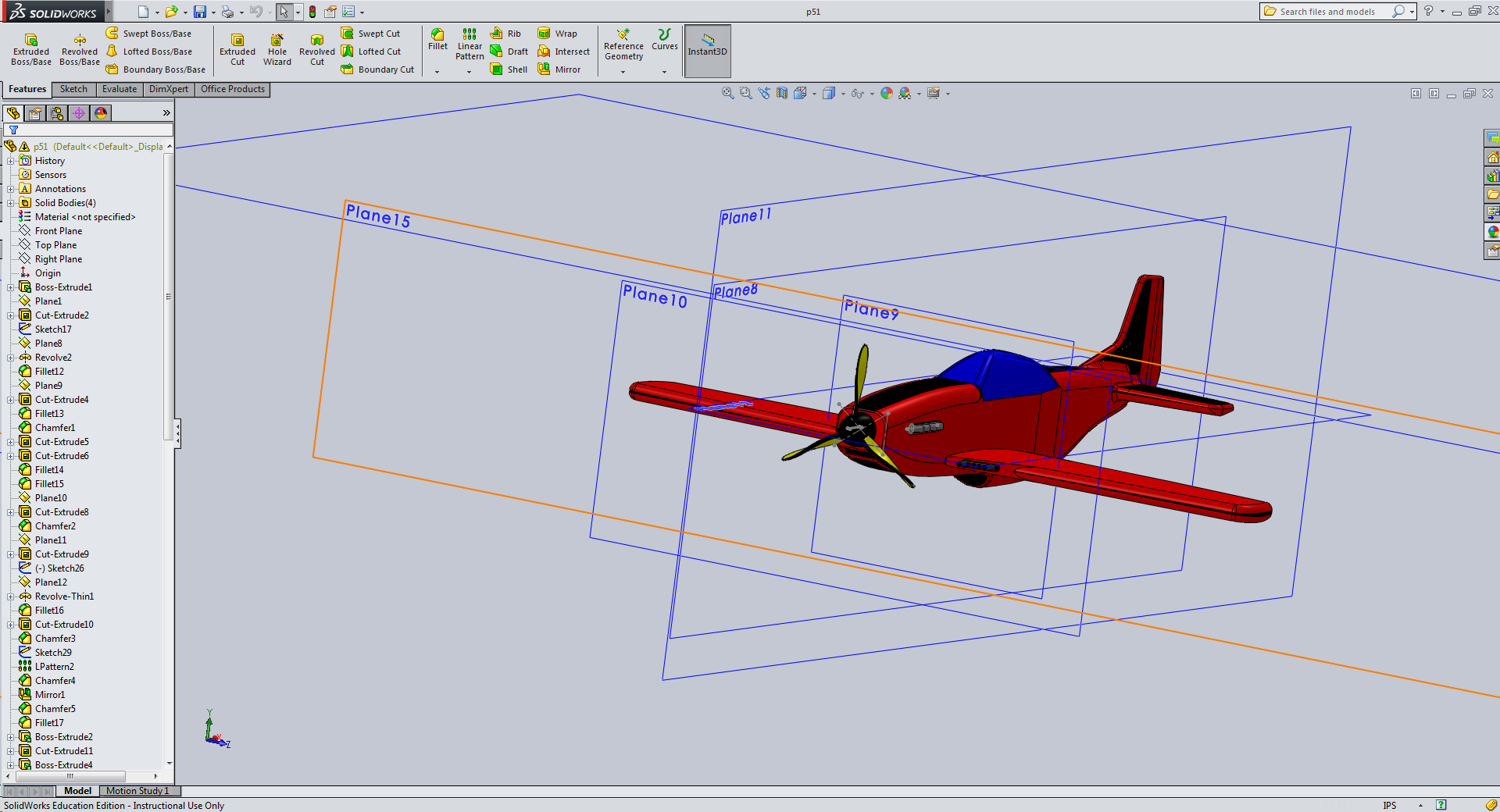The height and width of the screenshot is (812, 1500).
Task: Open the ConfigurationManager tab icon
Action: 57,113
